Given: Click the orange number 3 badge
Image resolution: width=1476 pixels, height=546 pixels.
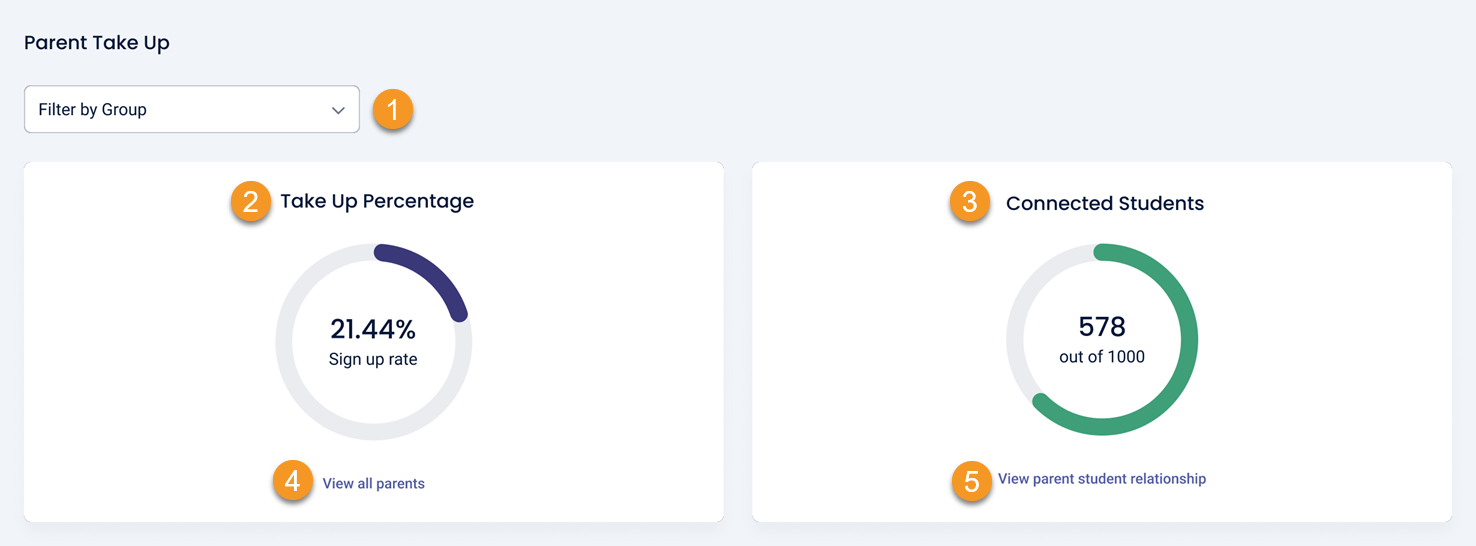Looking at the screenshot, I should click(x=969, y=202).
